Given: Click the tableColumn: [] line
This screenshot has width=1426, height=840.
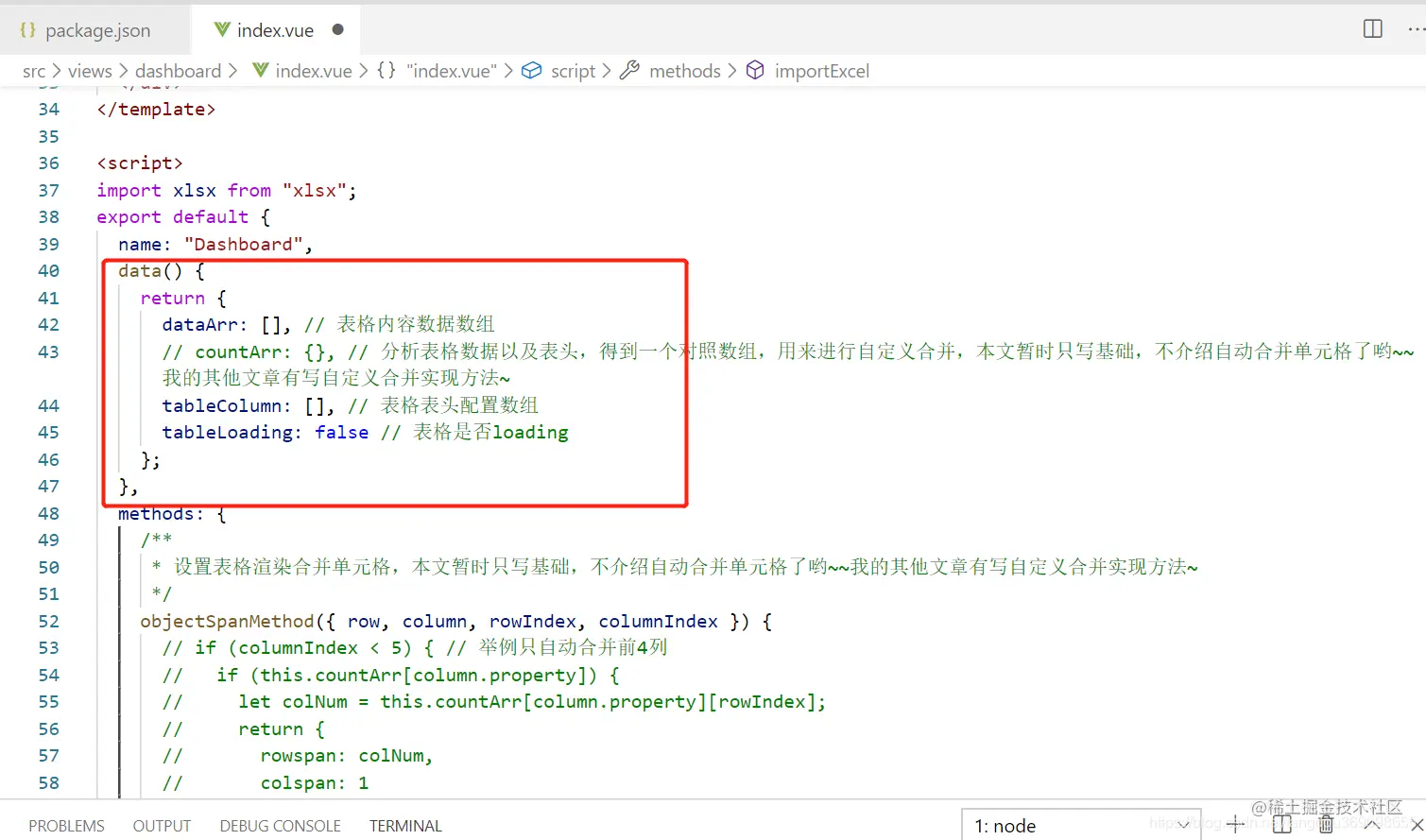Looking at the screenshot, I should 350,406.
